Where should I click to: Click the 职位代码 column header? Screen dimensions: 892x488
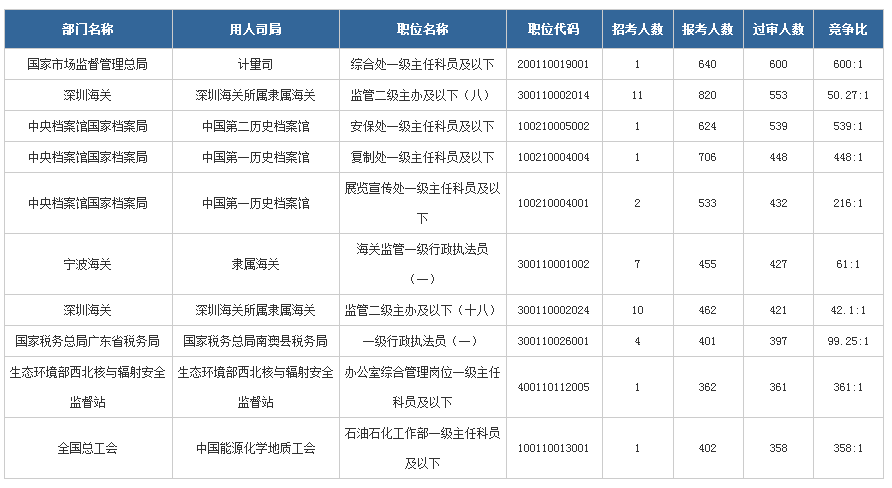[x=554, y=29]
